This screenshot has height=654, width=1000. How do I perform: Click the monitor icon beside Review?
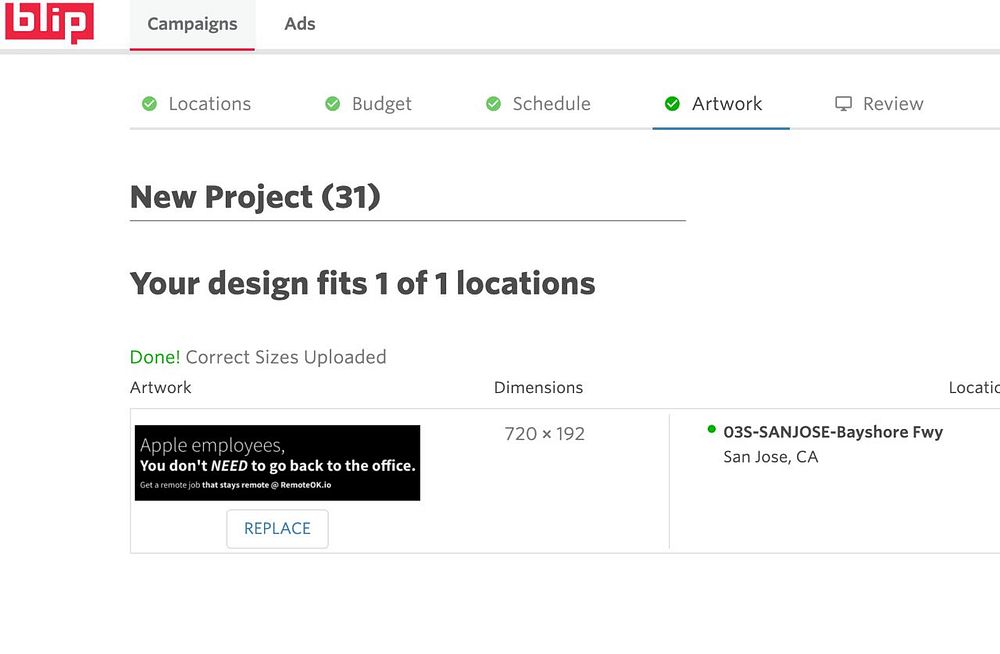click(844, 104)
